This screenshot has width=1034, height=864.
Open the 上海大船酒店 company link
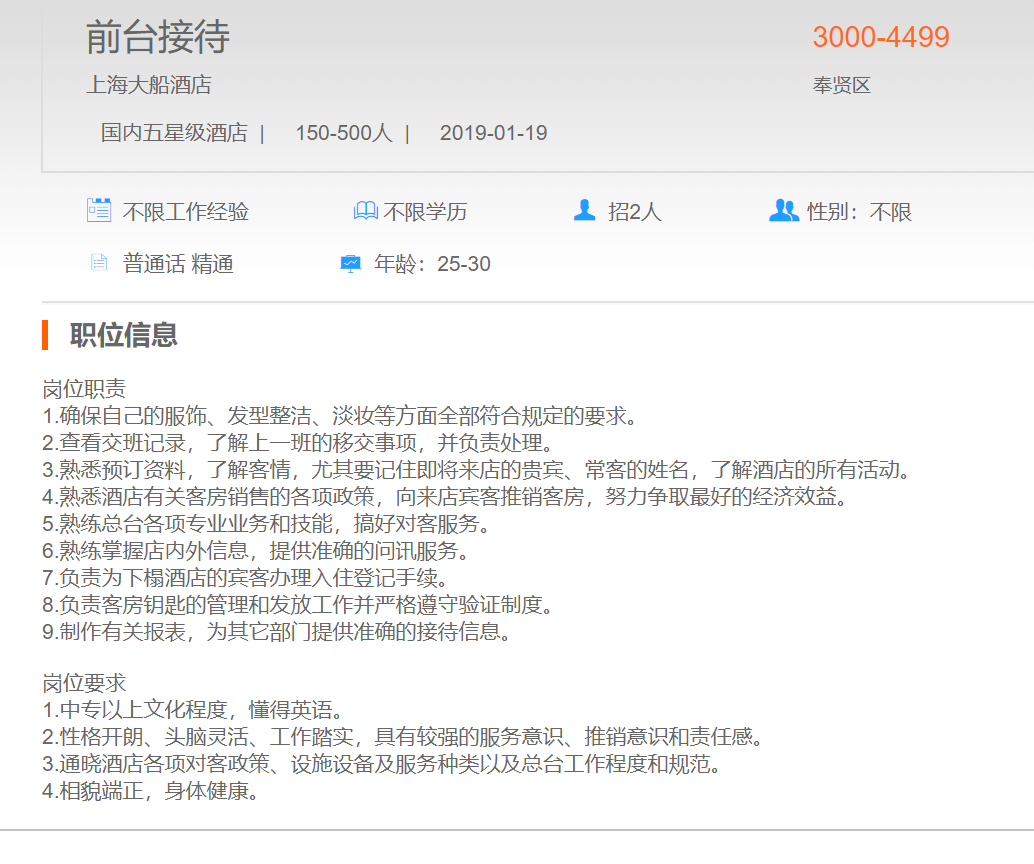point(148,85)
